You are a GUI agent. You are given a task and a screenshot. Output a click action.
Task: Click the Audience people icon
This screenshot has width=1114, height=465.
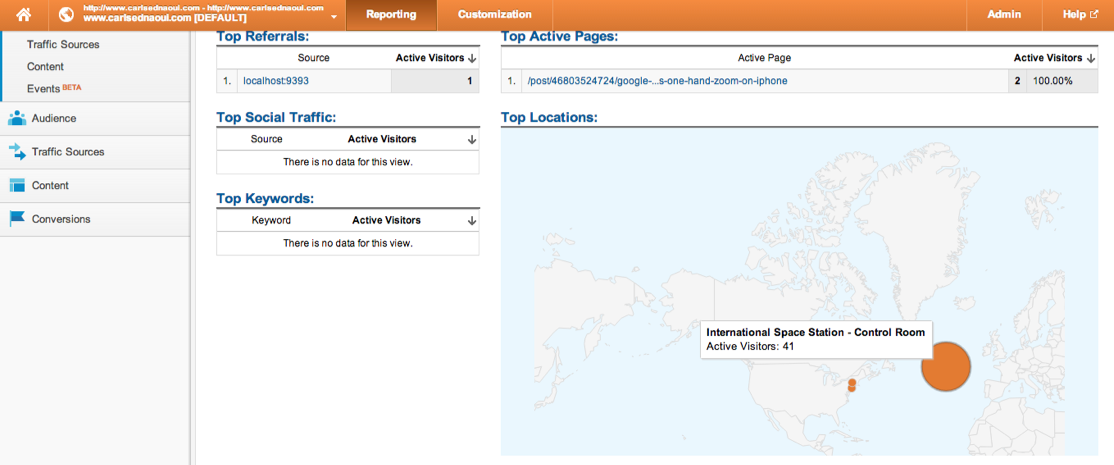pyautogui.click(x=16, y=118)
